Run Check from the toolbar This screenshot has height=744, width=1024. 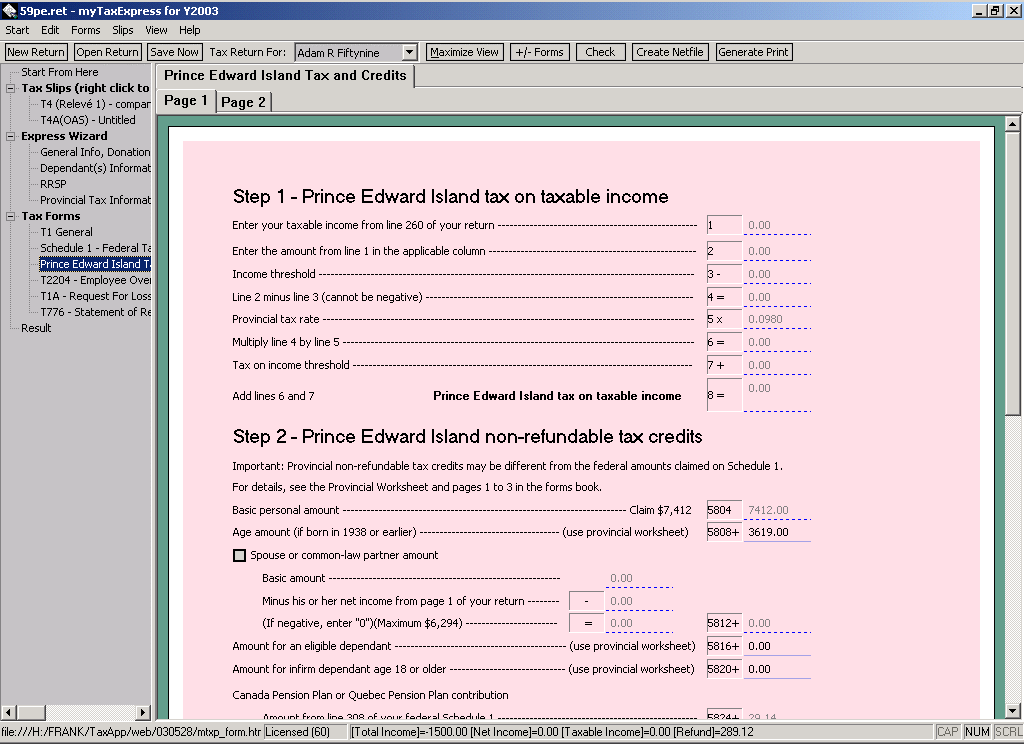(x=600, y=52)
